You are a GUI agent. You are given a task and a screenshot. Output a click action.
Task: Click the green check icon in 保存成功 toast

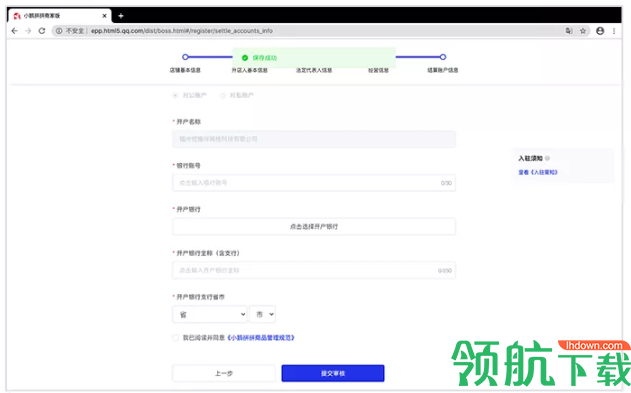click(245, 58)
